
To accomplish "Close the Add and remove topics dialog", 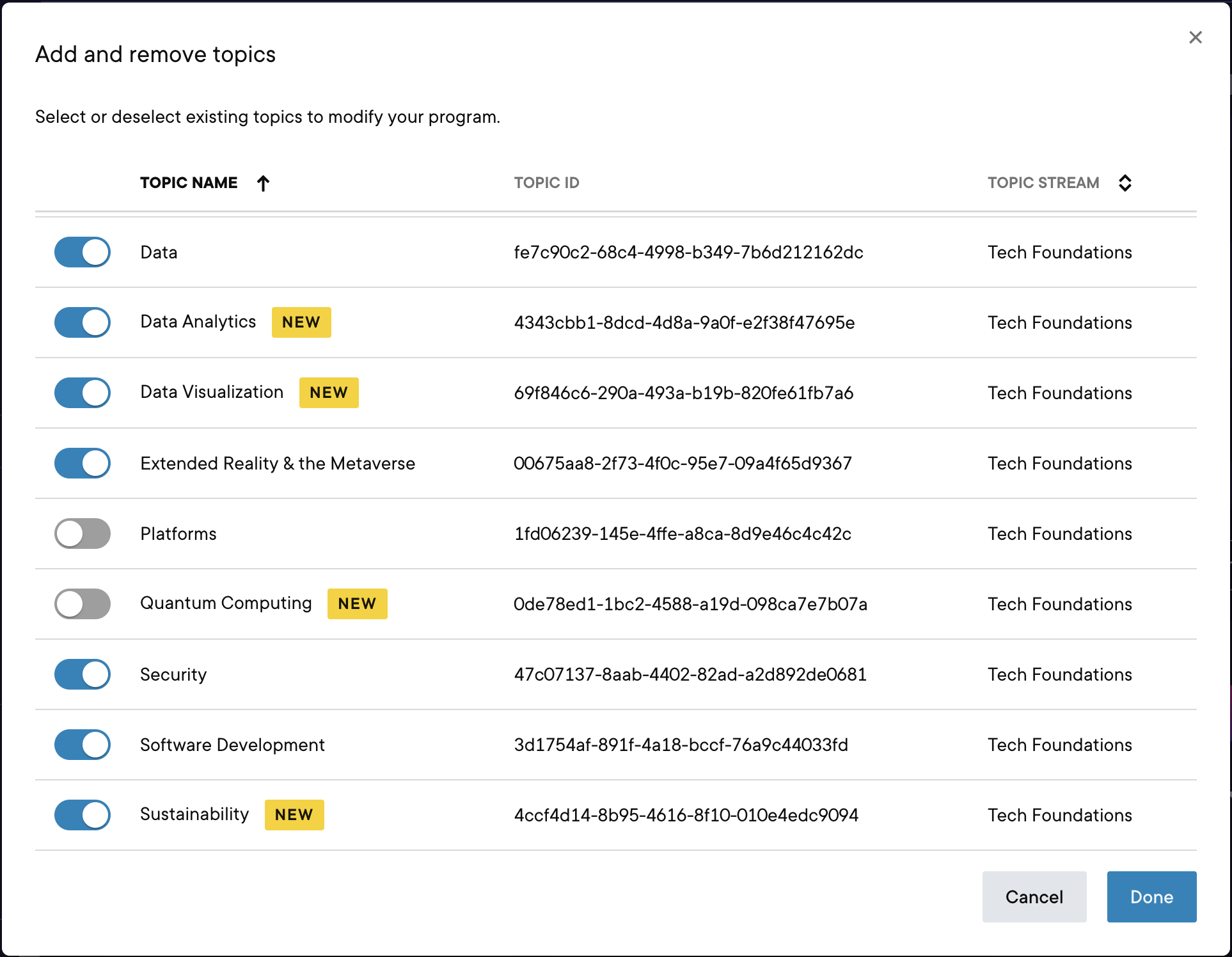I will (1196, 37).
